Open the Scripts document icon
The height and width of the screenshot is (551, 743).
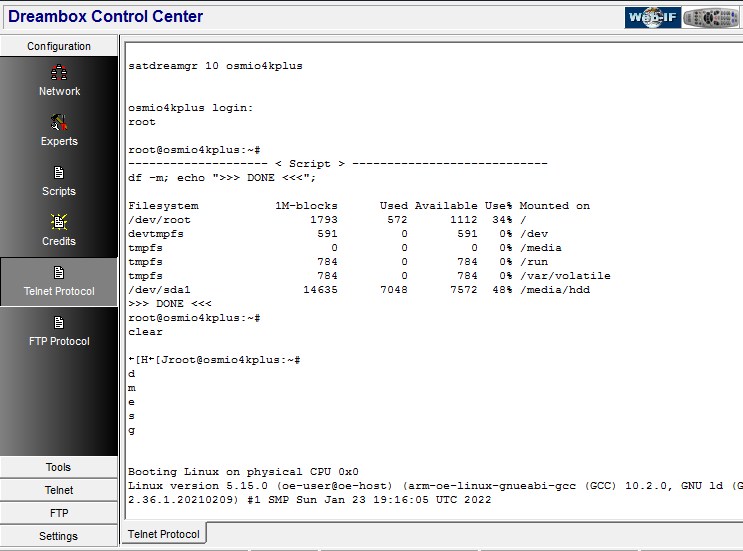point(59,172)
